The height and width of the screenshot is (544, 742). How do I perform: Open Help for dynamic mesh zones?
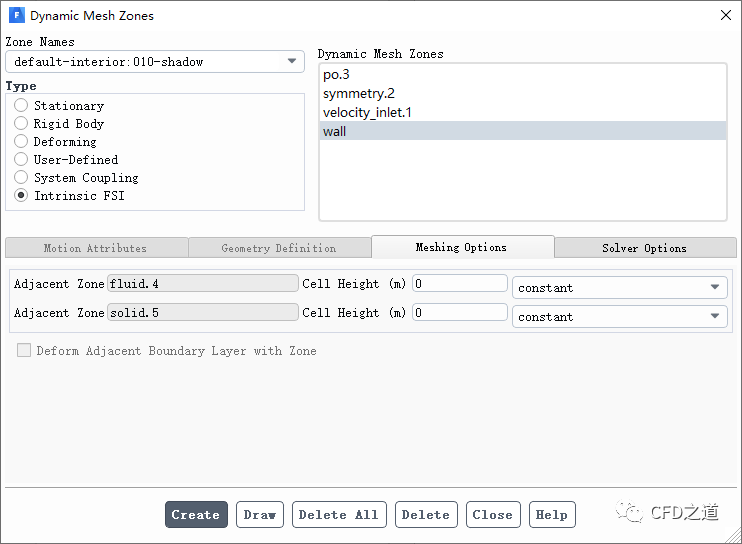(552, 515)
